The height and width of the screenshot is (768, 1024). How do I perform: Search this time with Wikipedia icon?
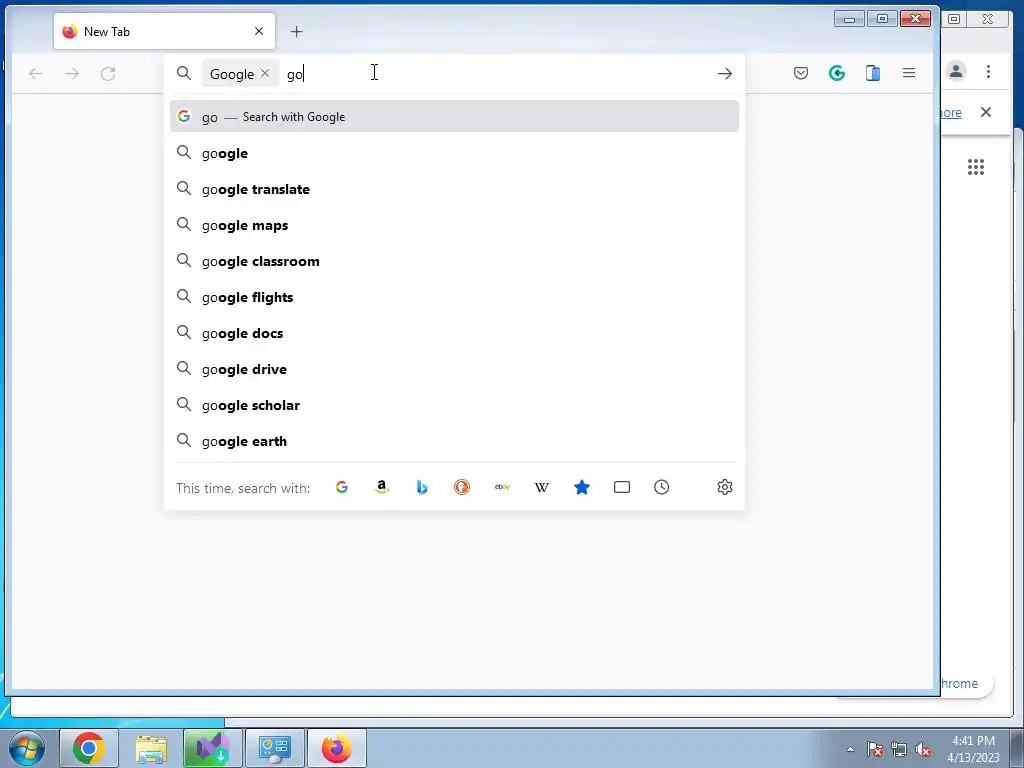pyautogui.click(x=542, y=487)
